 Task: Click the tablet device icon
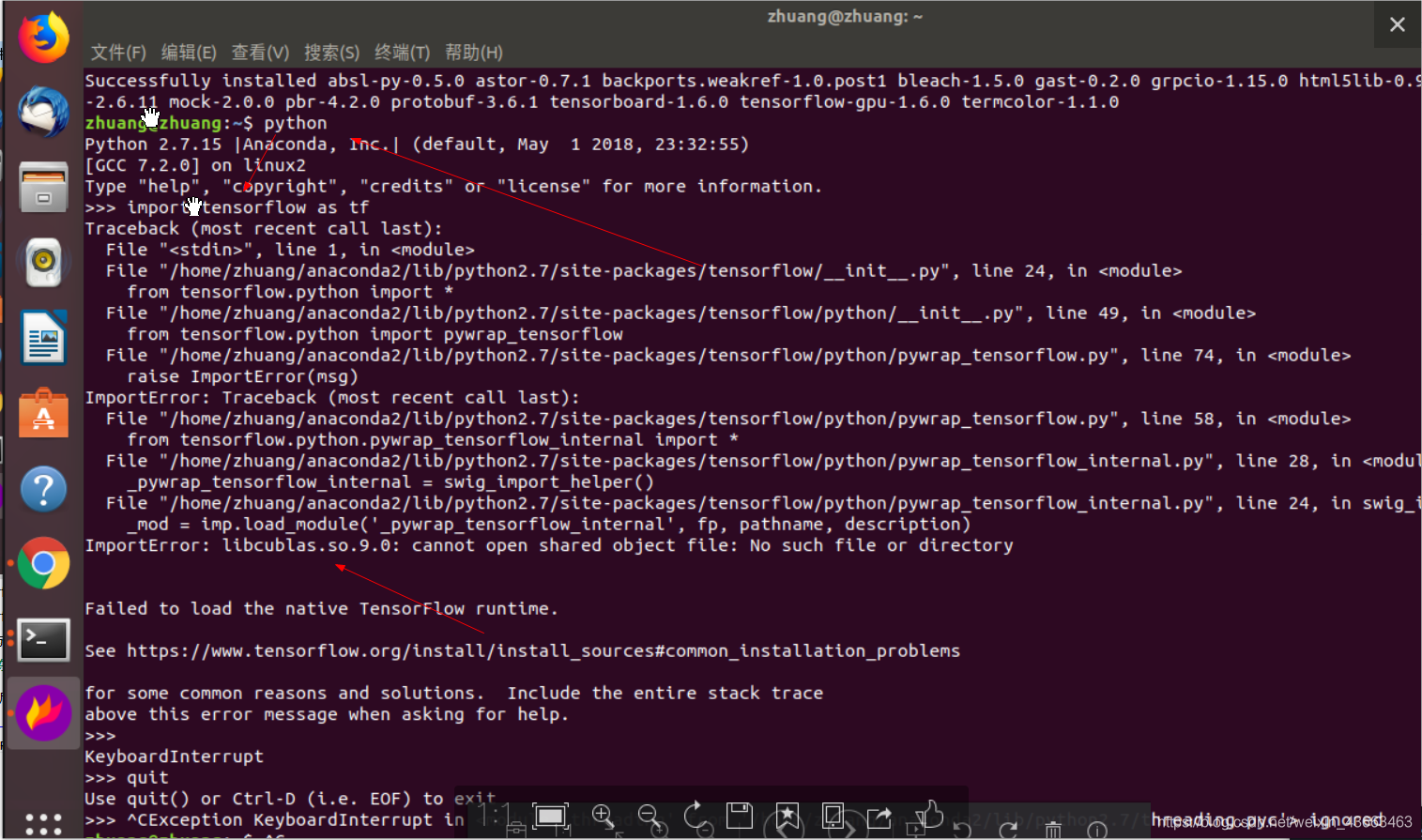833,816
